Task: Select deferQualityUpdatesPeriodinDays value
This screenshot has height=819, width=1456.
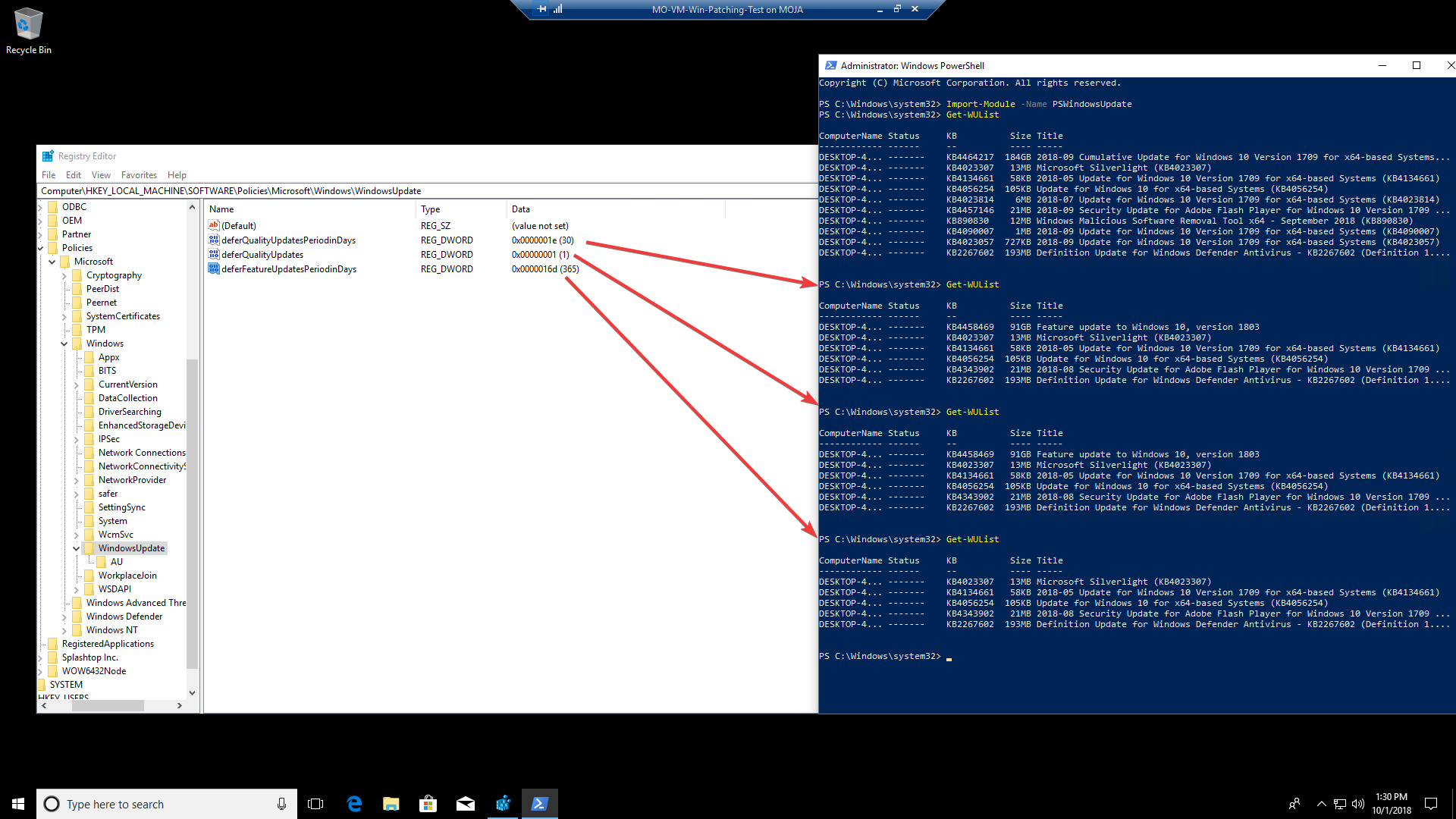Action: [288, 240]
